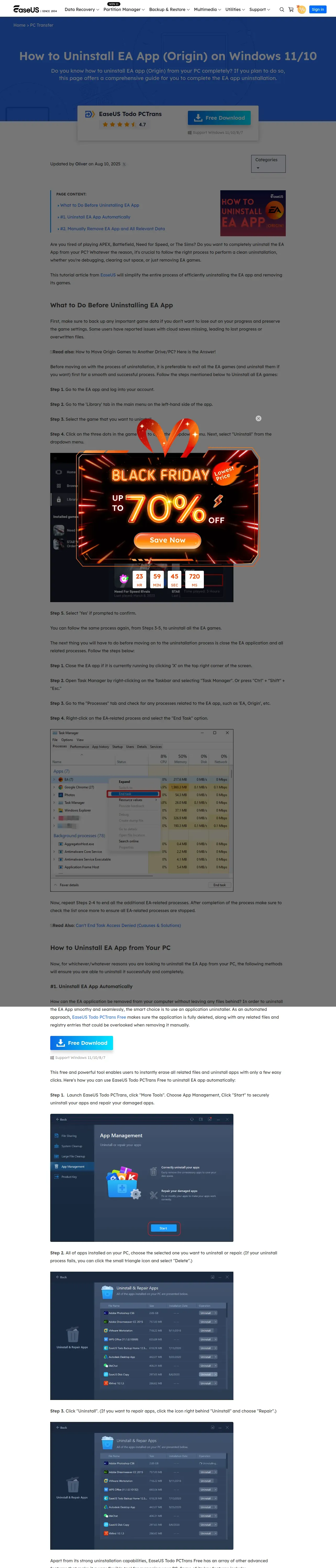Open the search icon in header
The height and width of the screenshot is (1568, 336).
[282, 10]
